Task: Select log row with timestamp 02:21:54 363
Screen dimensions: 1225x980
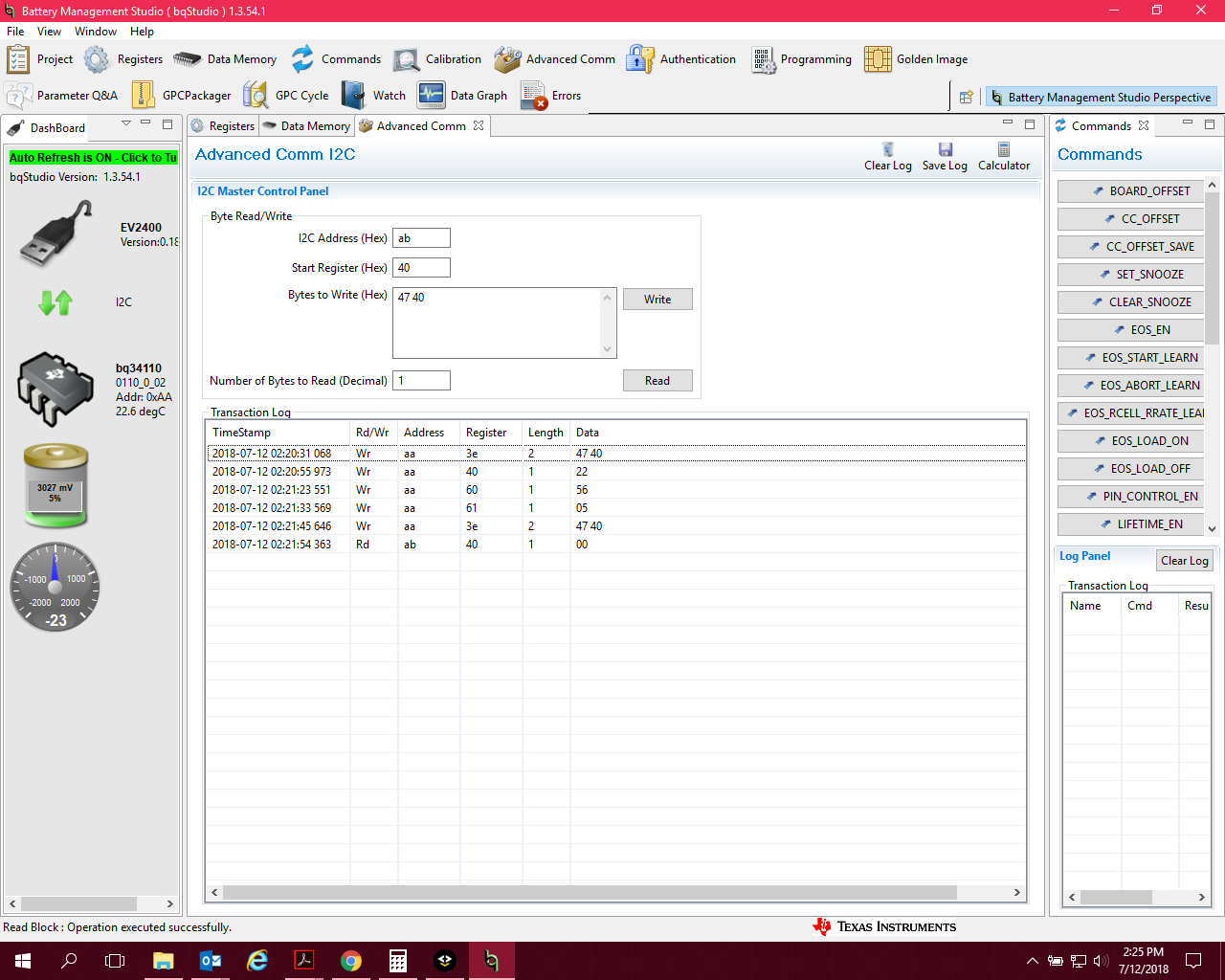Action: coord(615,545)
